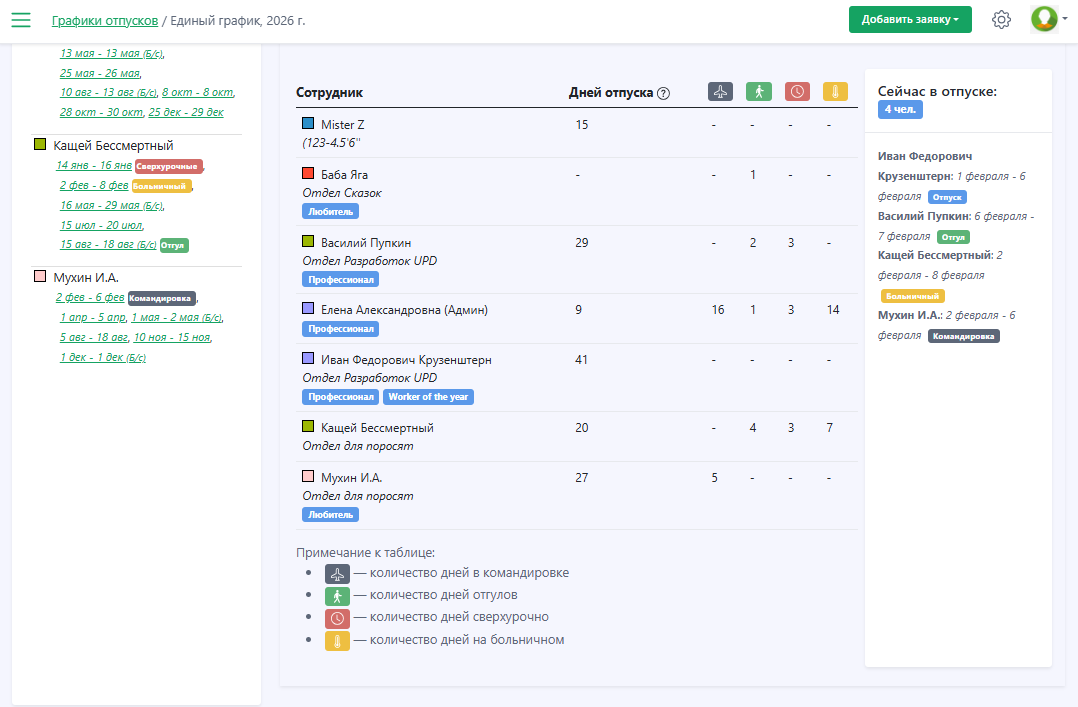1078x707 pixels.
Task: Open the 14 янв - 16 янв vacation link
Action: 94,166
